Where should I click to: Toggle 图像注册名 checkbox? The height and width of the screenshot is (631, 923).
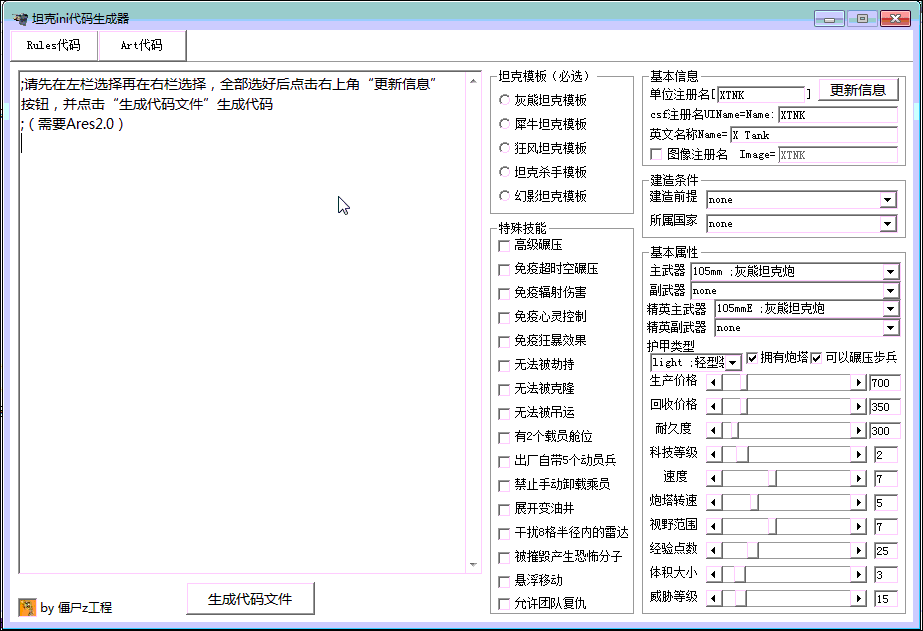[x=656, y=154]
